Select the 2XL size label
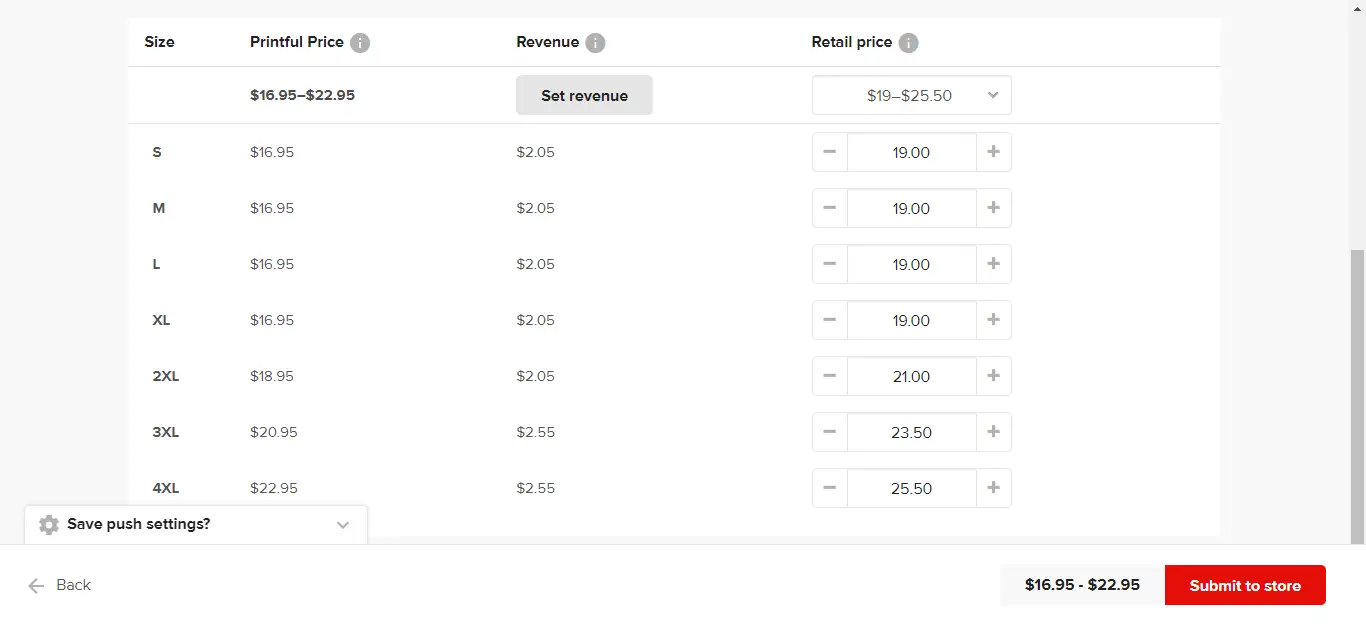 point(166,376)
